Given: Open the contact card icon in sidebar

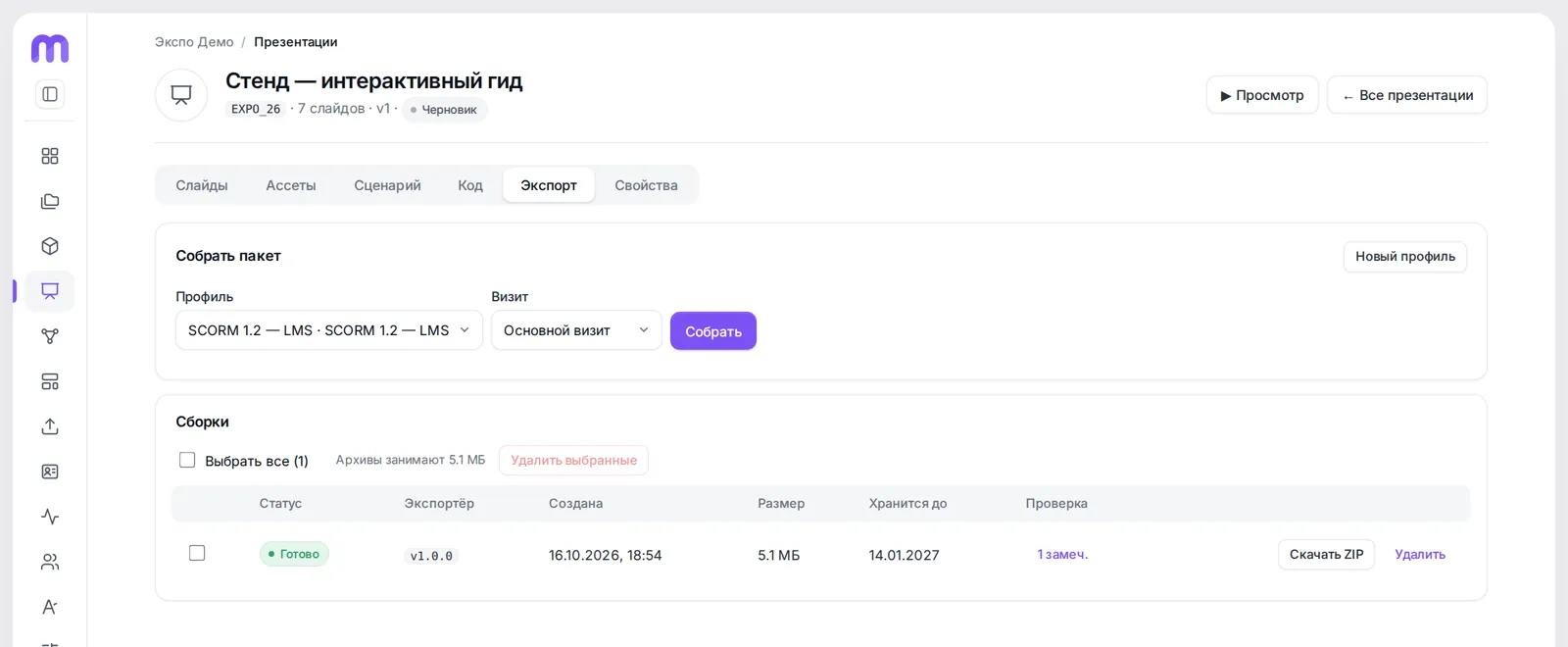Looking at the screenshot, I should pyautogui.click(x=50, y=472).
